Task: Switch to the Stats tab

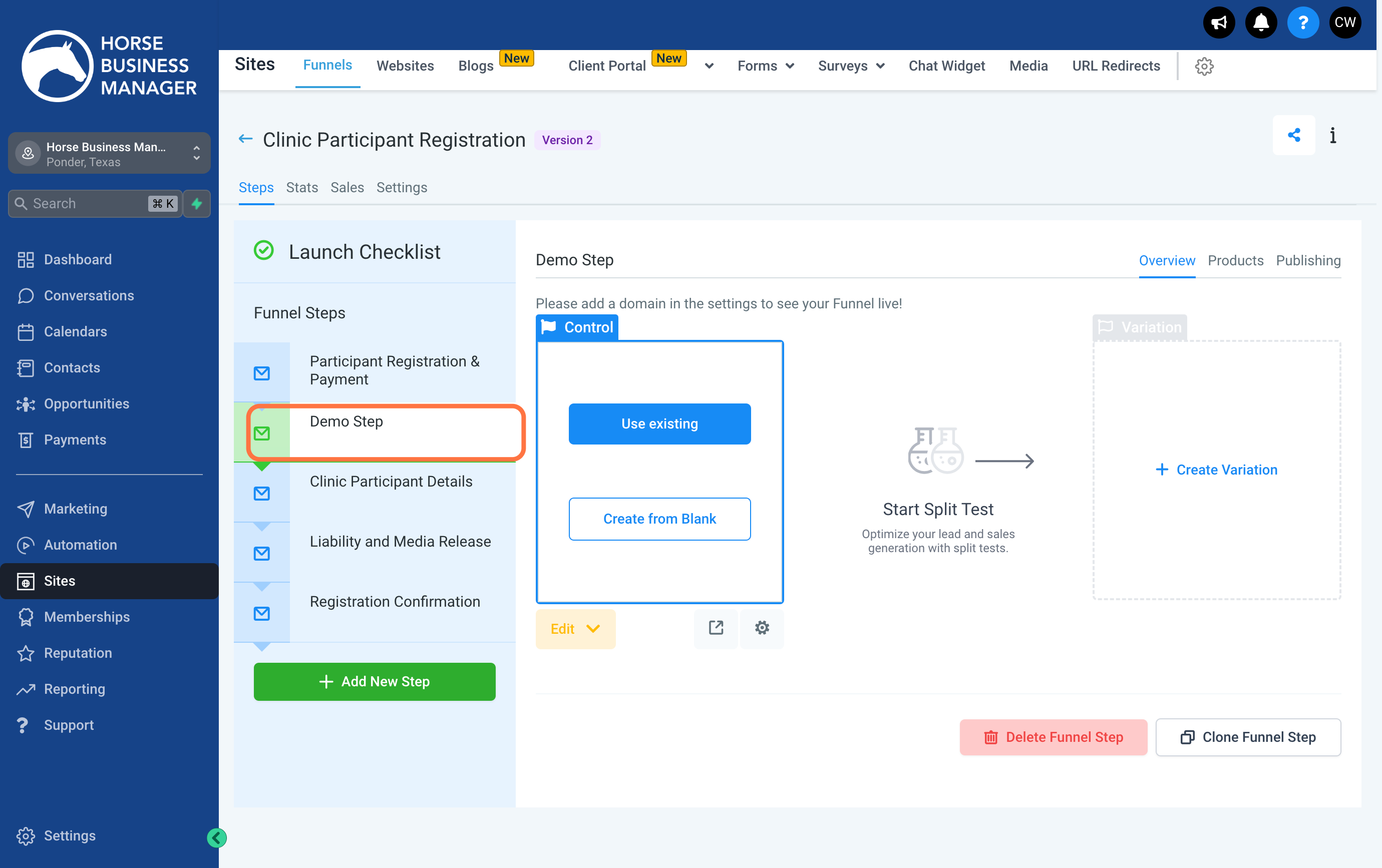Action: pyautogui.click(x=302, y=188)
